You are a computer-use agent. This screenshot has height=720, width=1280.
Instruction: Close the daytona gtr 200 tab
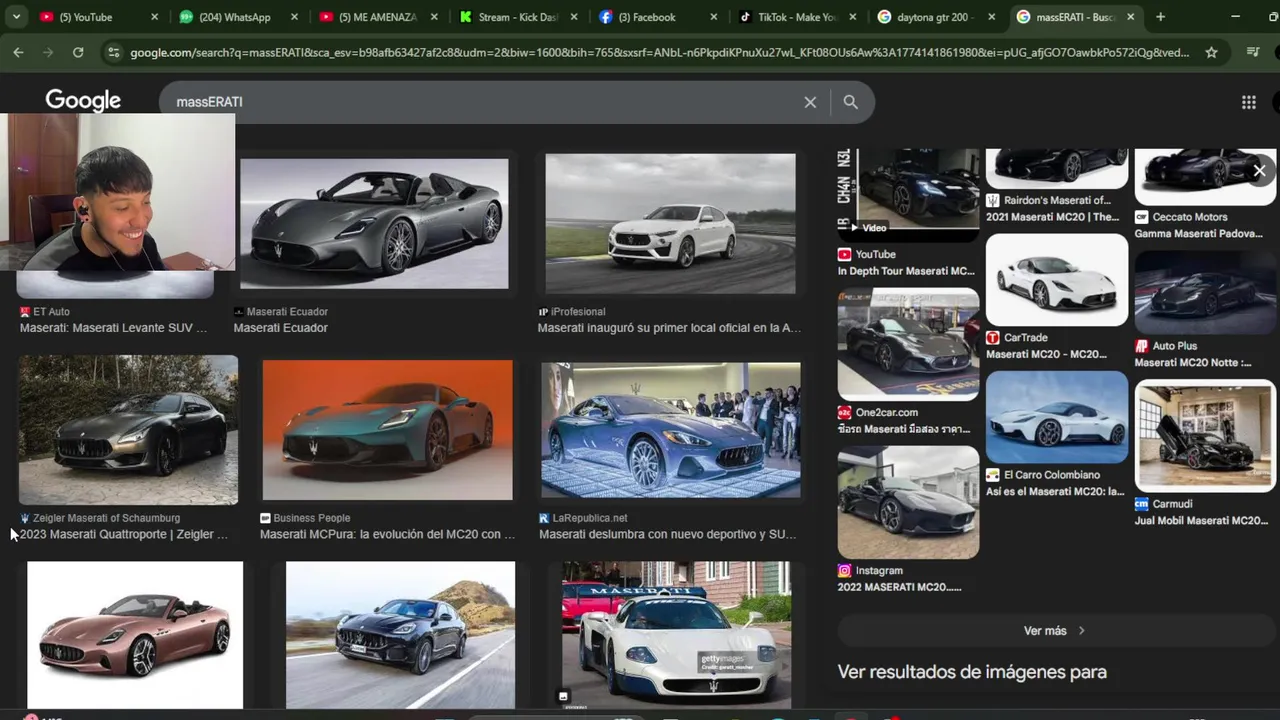click(x=991, y=17)
